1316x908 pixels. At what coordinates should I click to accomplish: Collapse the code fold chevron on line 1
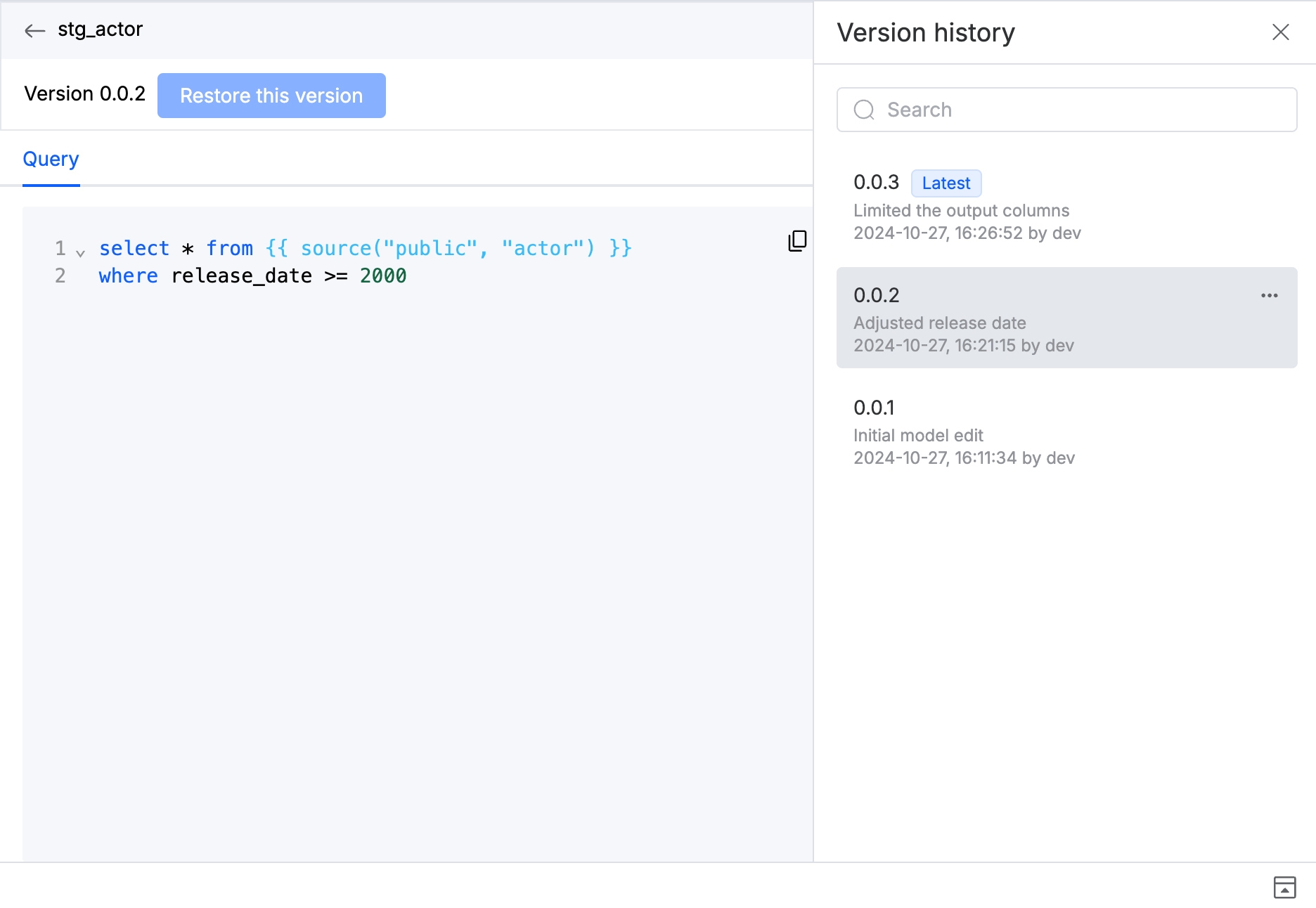coord(80,253)
